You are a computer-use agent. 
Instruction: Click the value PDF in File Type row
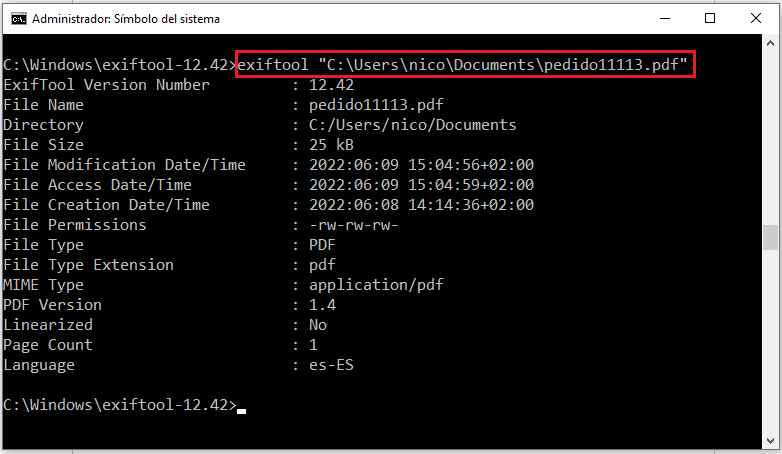[x=322, y=244]
